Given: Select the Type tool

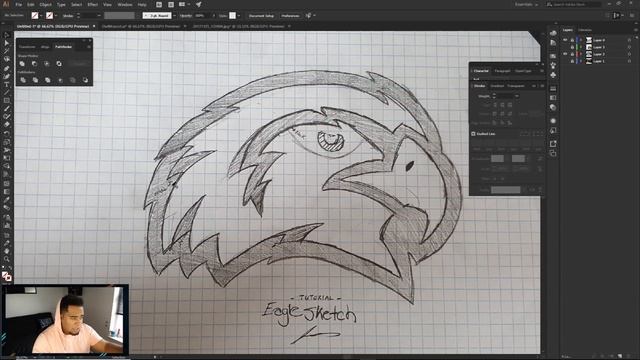Looking at the screenshot, I should tap(7, 84).
